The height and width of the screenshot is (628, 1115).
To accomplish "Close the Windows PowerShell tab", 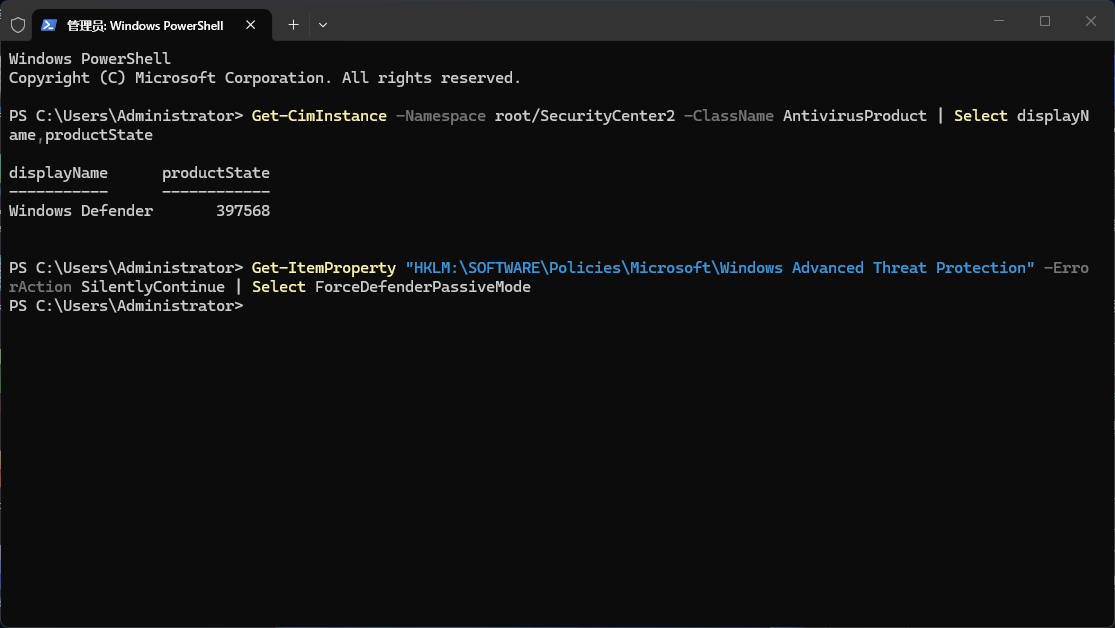I will coord(250,25).
